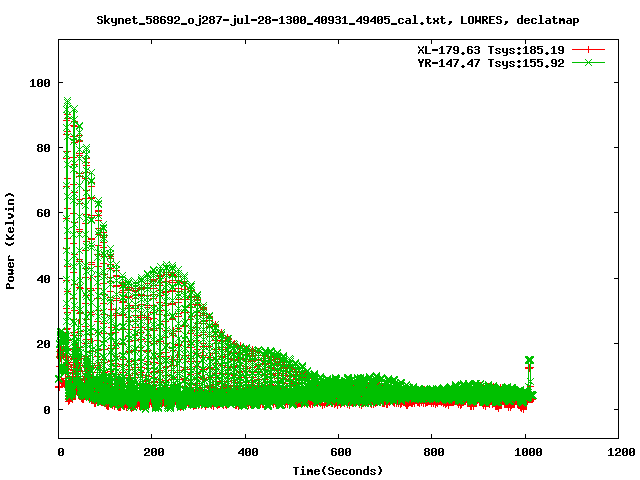Click the green YR legend line sample

coord(588,63)
